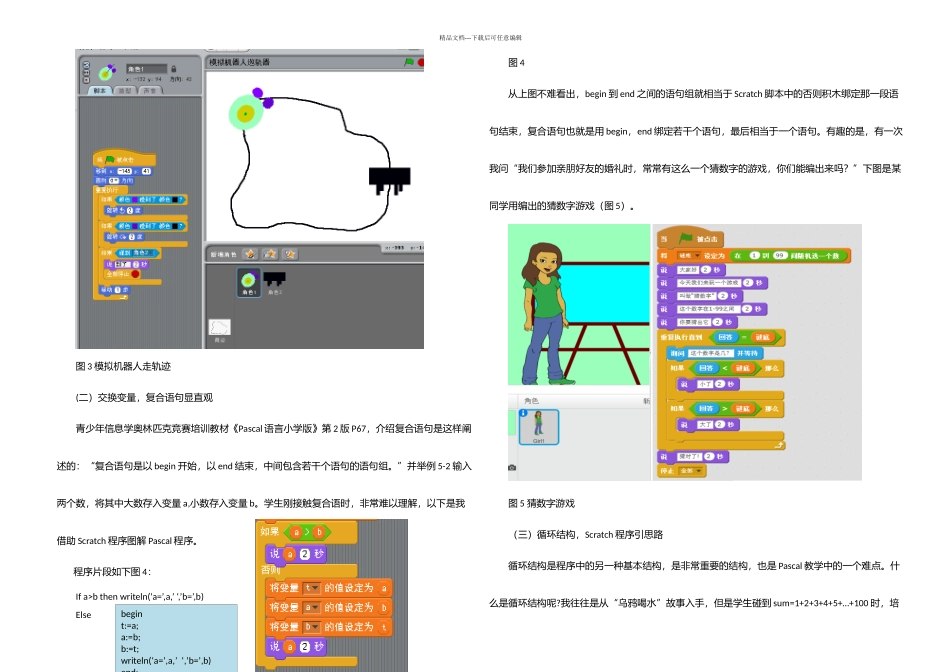Click document header text at page top
Image resolution: width=950 pixels, height=672 pixels.
point(480,38)
